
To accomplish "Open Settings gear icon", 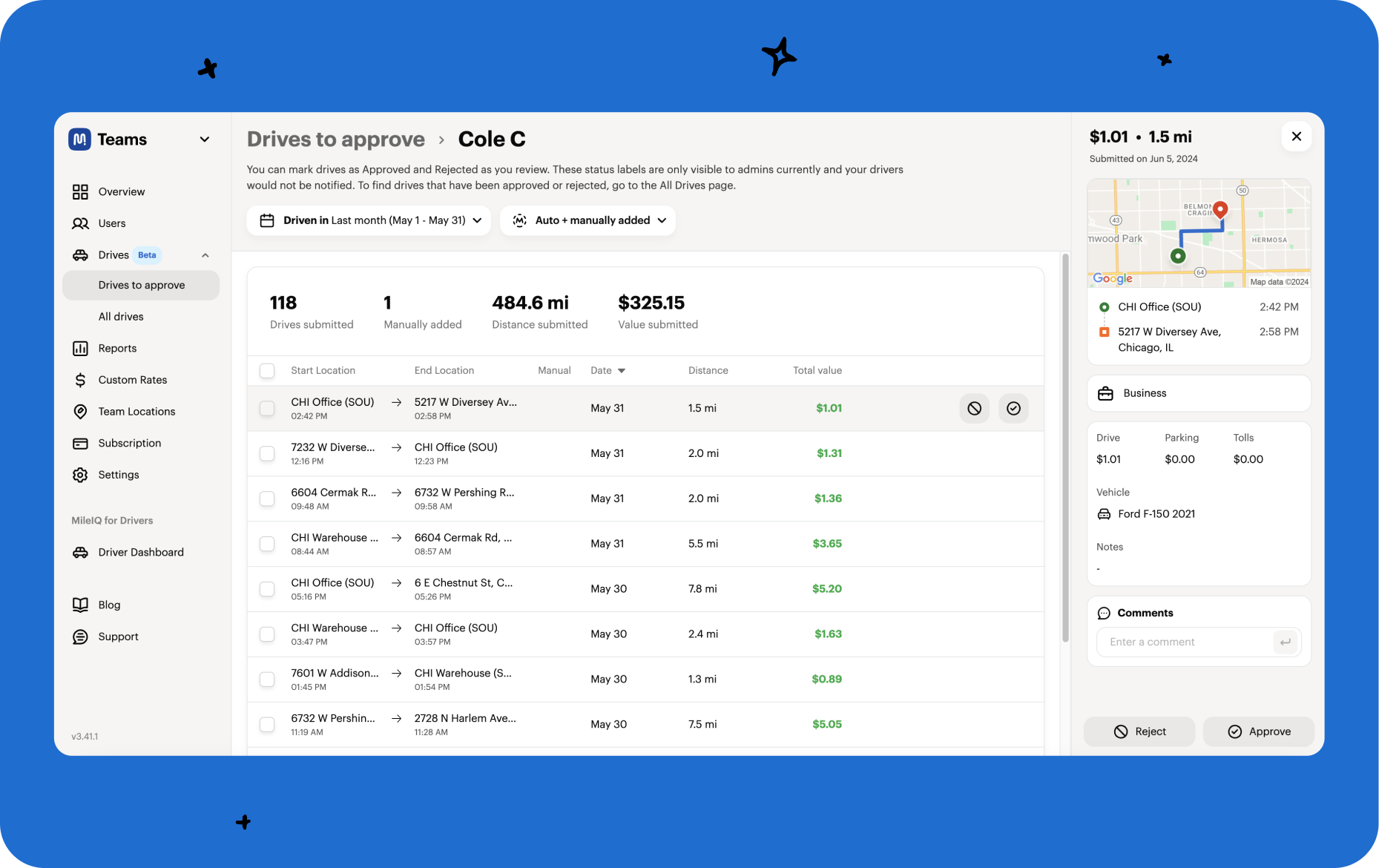I will point(80,475).
